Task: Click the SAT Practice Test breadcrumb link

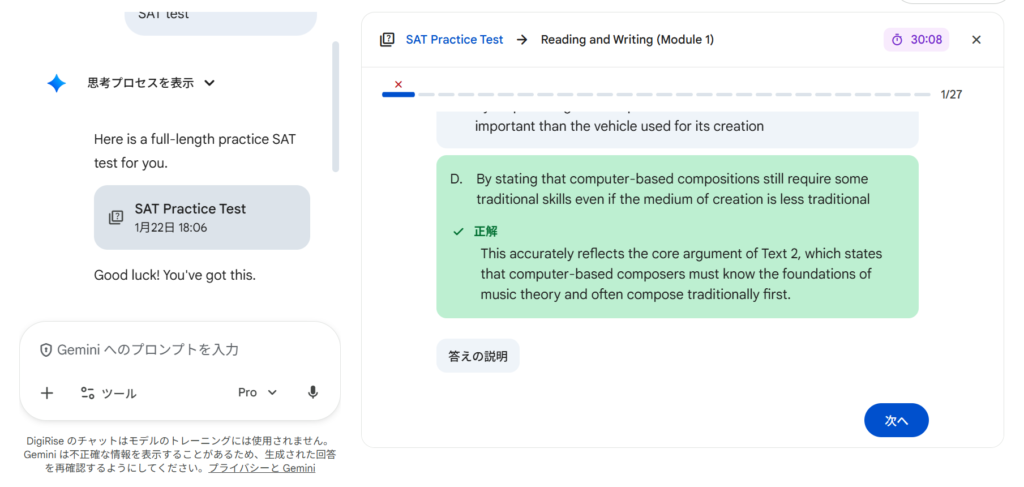Action: (x=454, y=40)
